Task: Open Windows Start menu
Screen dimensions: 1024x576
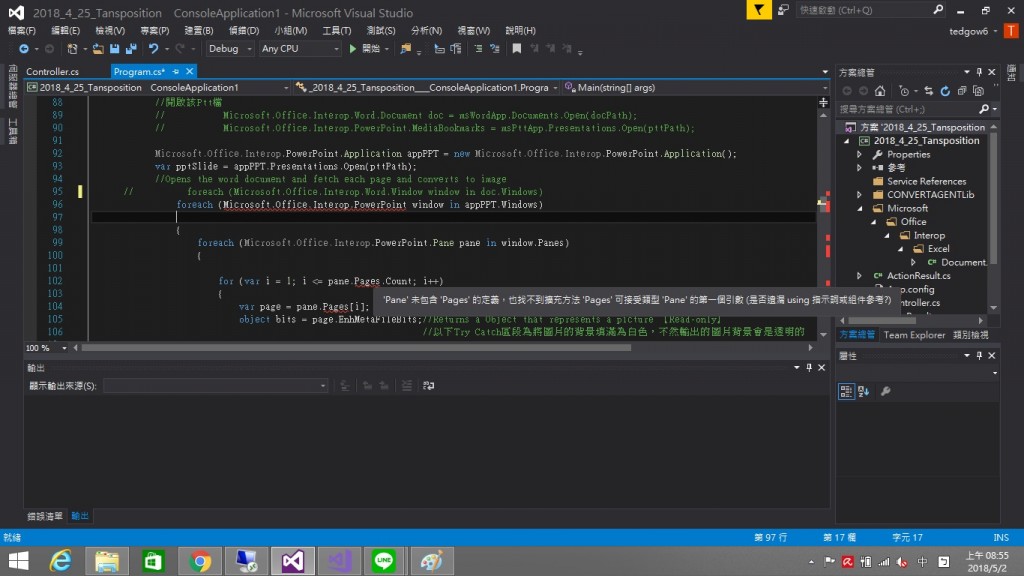Action: pyautogui.click(x=18, y=561)
